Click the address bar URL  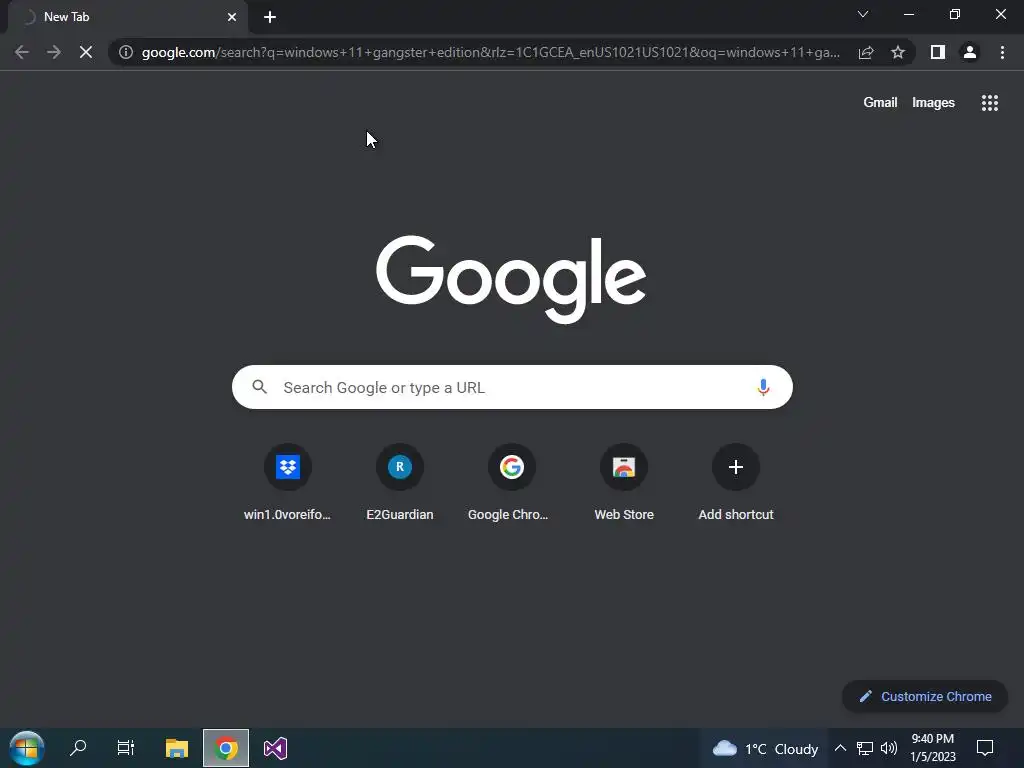click(x=490, y=52)
